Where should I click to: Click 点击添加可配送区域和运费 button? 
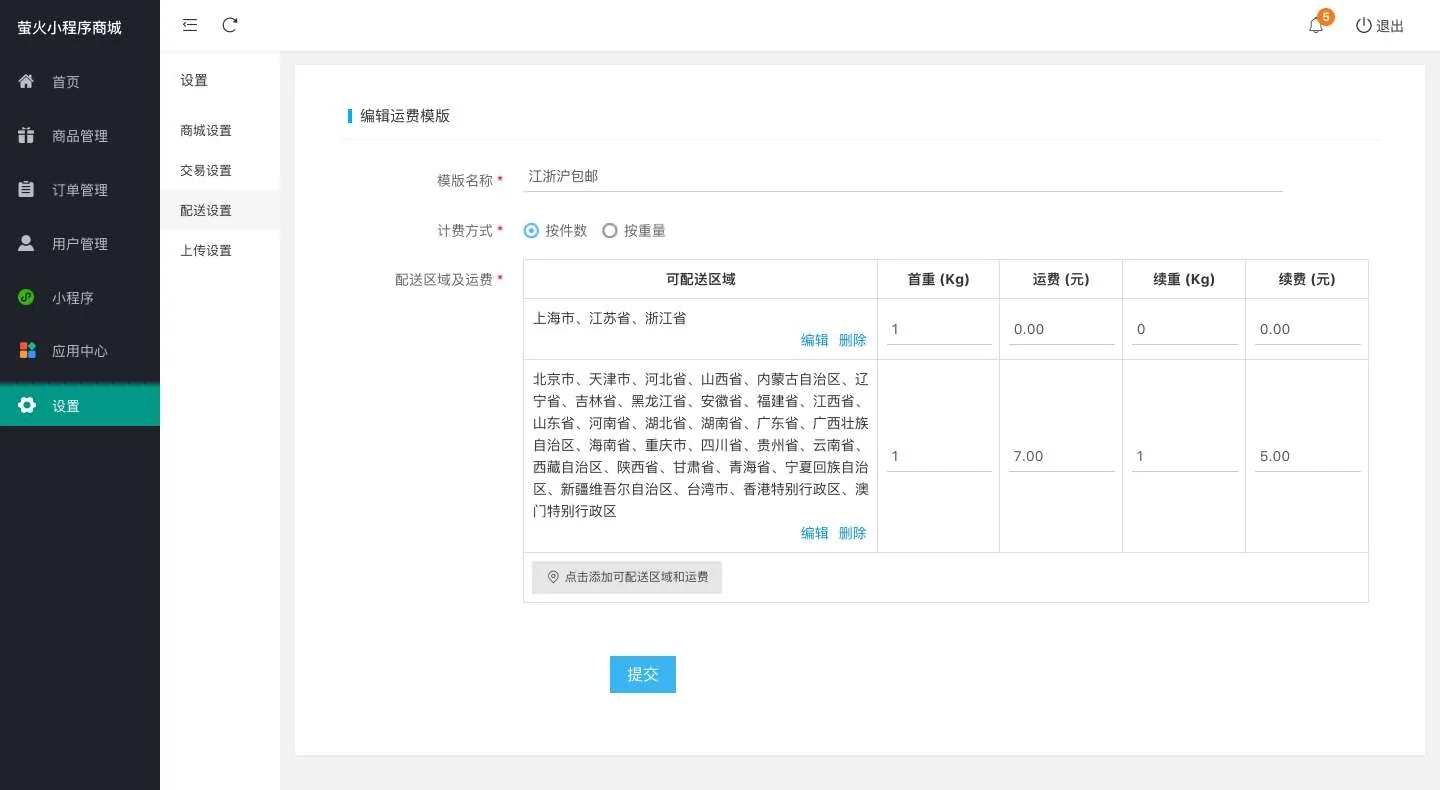[627, 577]
